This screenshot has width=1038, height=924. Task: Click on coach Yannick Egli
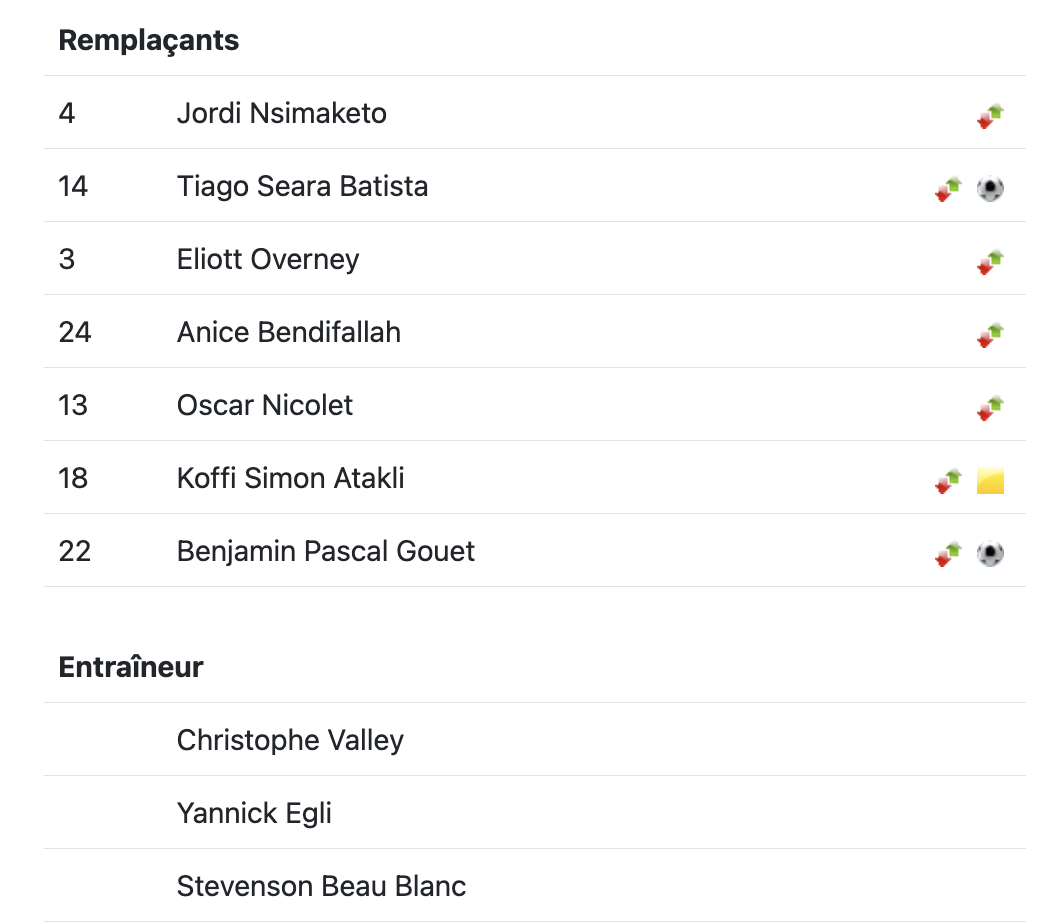254,813
